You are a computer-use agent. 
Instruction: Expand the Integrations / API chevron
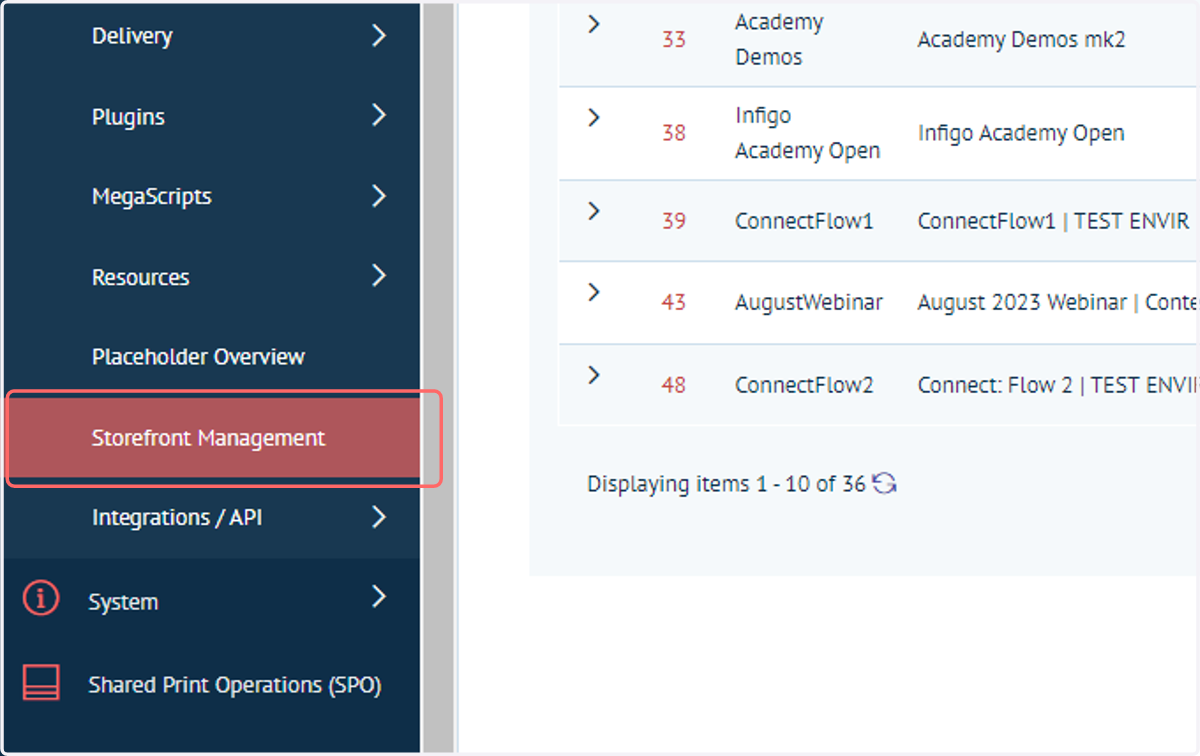click(x=378, y=517)
